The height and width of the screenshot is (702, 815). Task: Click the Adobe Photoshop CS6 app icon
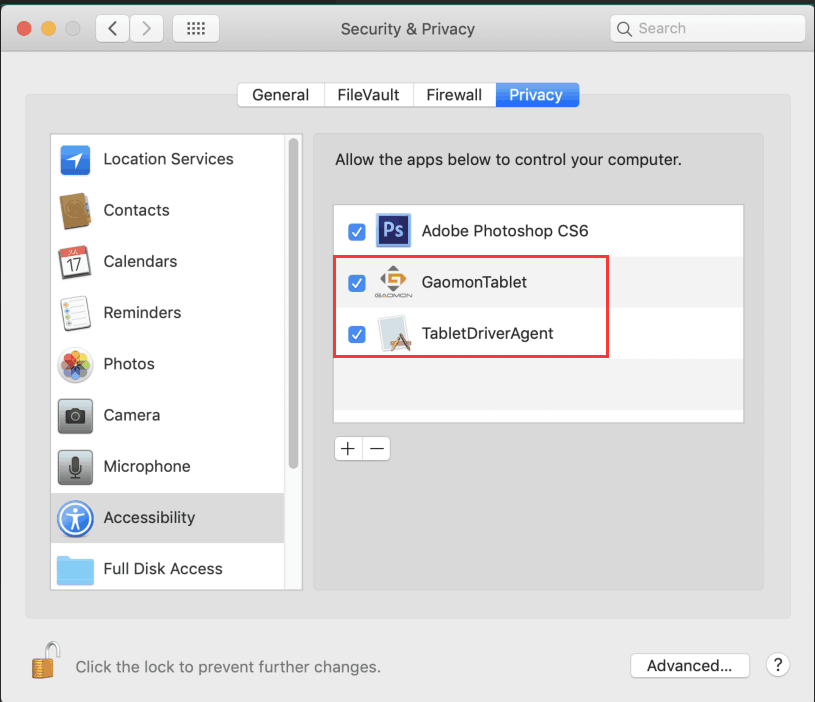(x=393, y=230)
